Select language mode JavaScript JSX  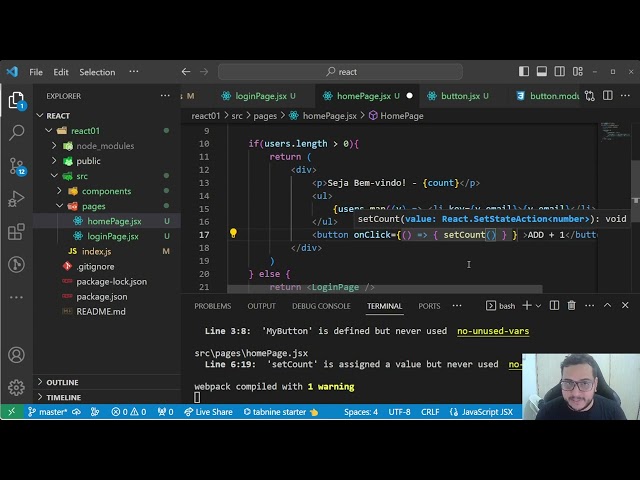(482, 412)
